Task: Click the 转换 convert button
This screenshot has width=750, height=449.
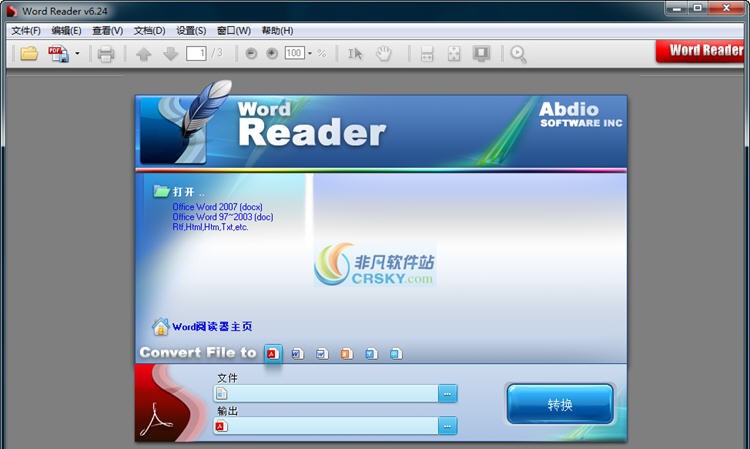Action: click(560, 405)
